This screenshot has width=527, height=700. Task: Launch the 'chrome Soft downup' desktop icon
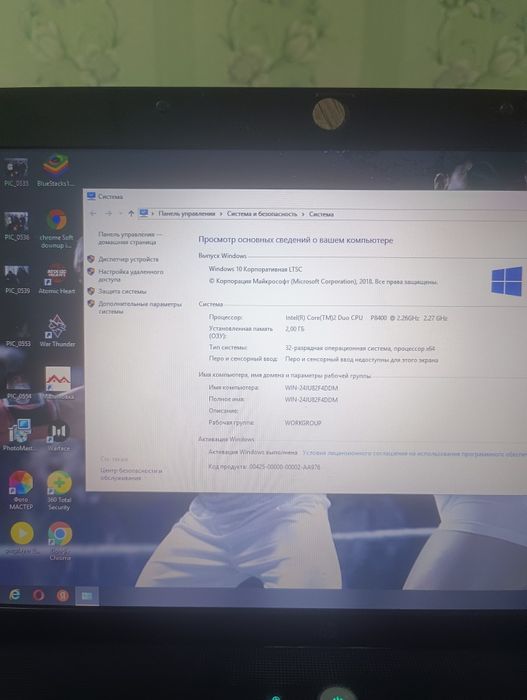[x=57, y=228]
